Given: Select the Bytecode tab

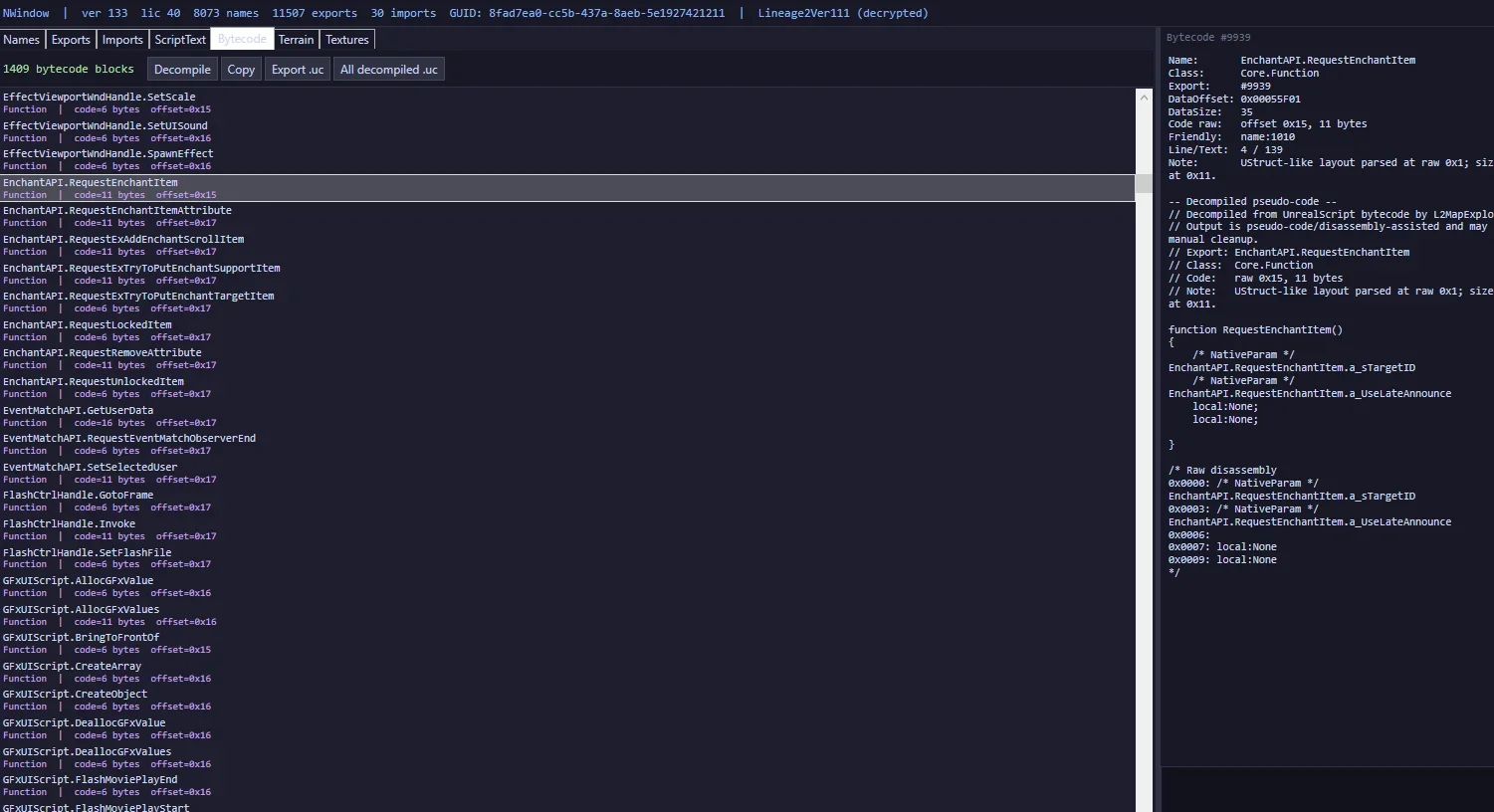Looking at the screenshot, I should (x=242, y=40).
